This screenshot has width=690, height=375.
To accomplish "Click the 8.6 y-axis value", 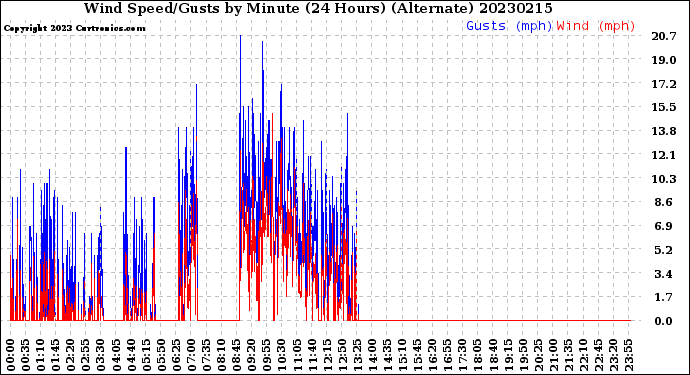I will point(664,202).
